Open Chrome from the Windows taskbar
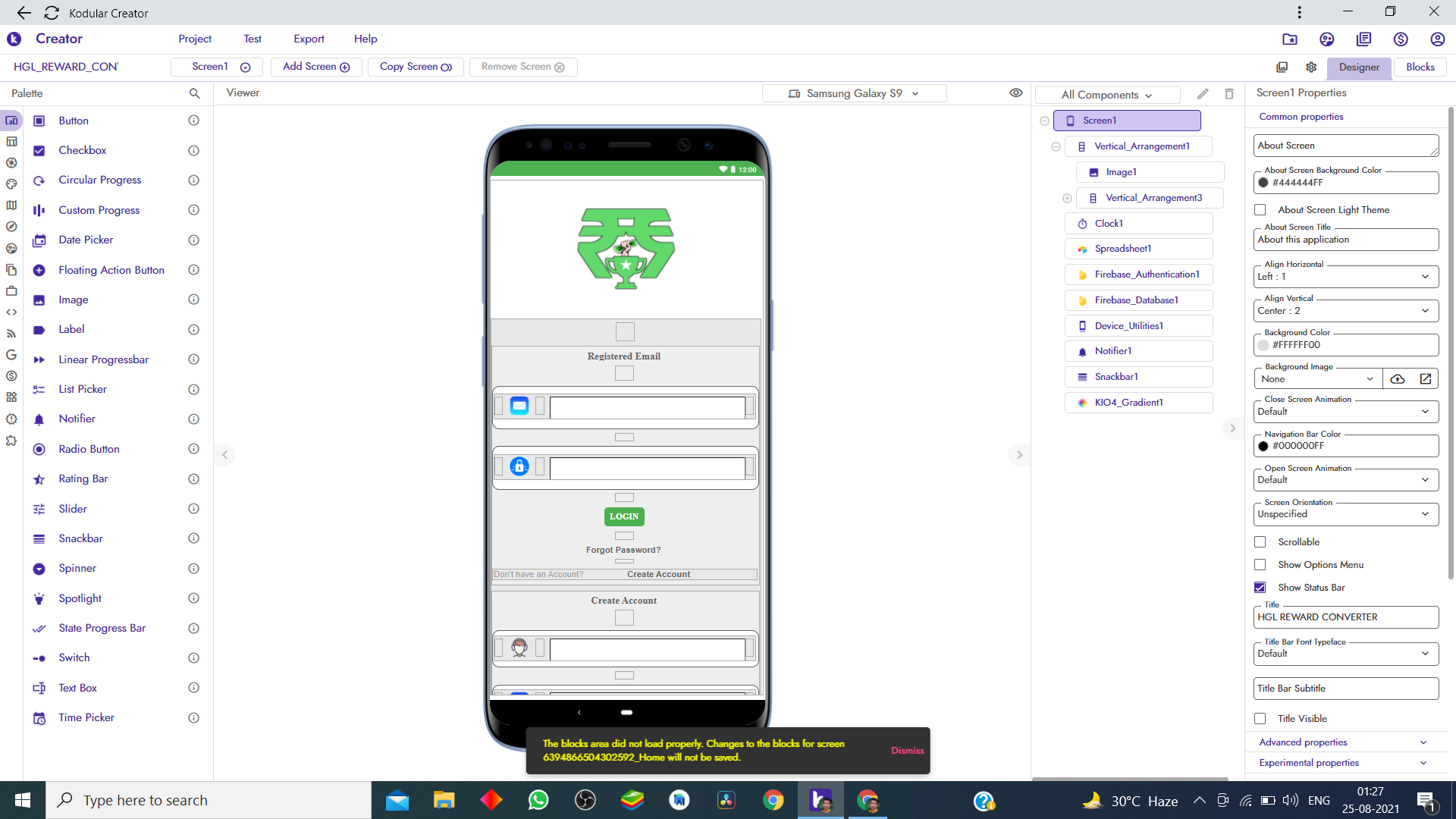This screenshot has height=819, width=1456. 773,800
